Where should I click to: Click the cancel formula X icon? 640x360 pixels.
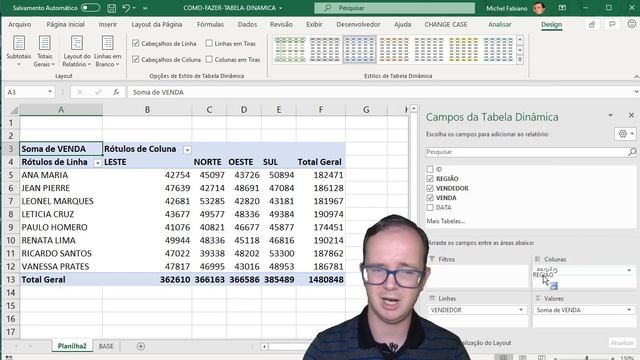point(80,92)
